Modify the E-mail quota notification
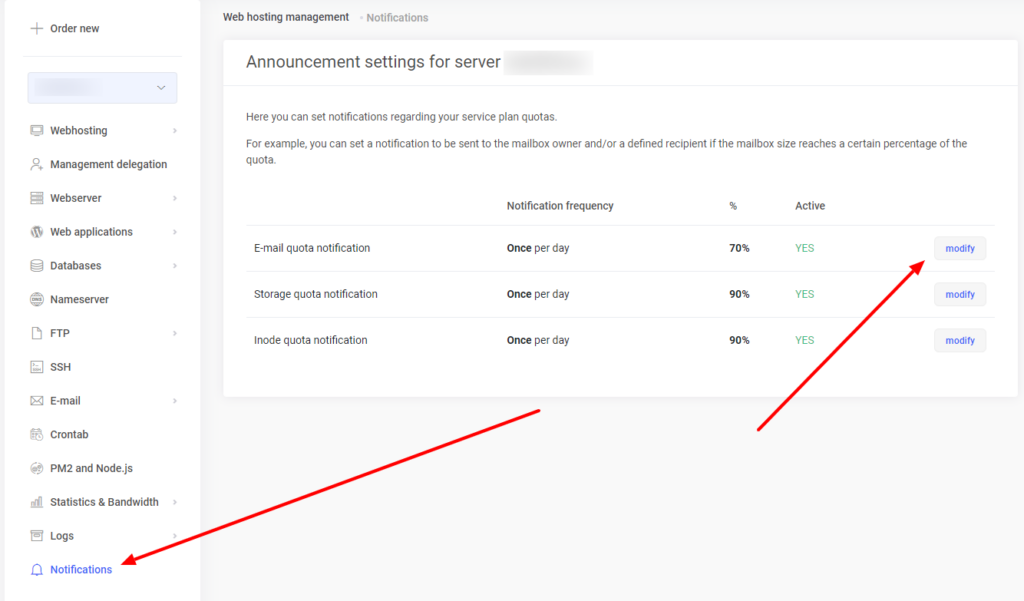This screenshot has width=1024, height=601. point(959,248)
